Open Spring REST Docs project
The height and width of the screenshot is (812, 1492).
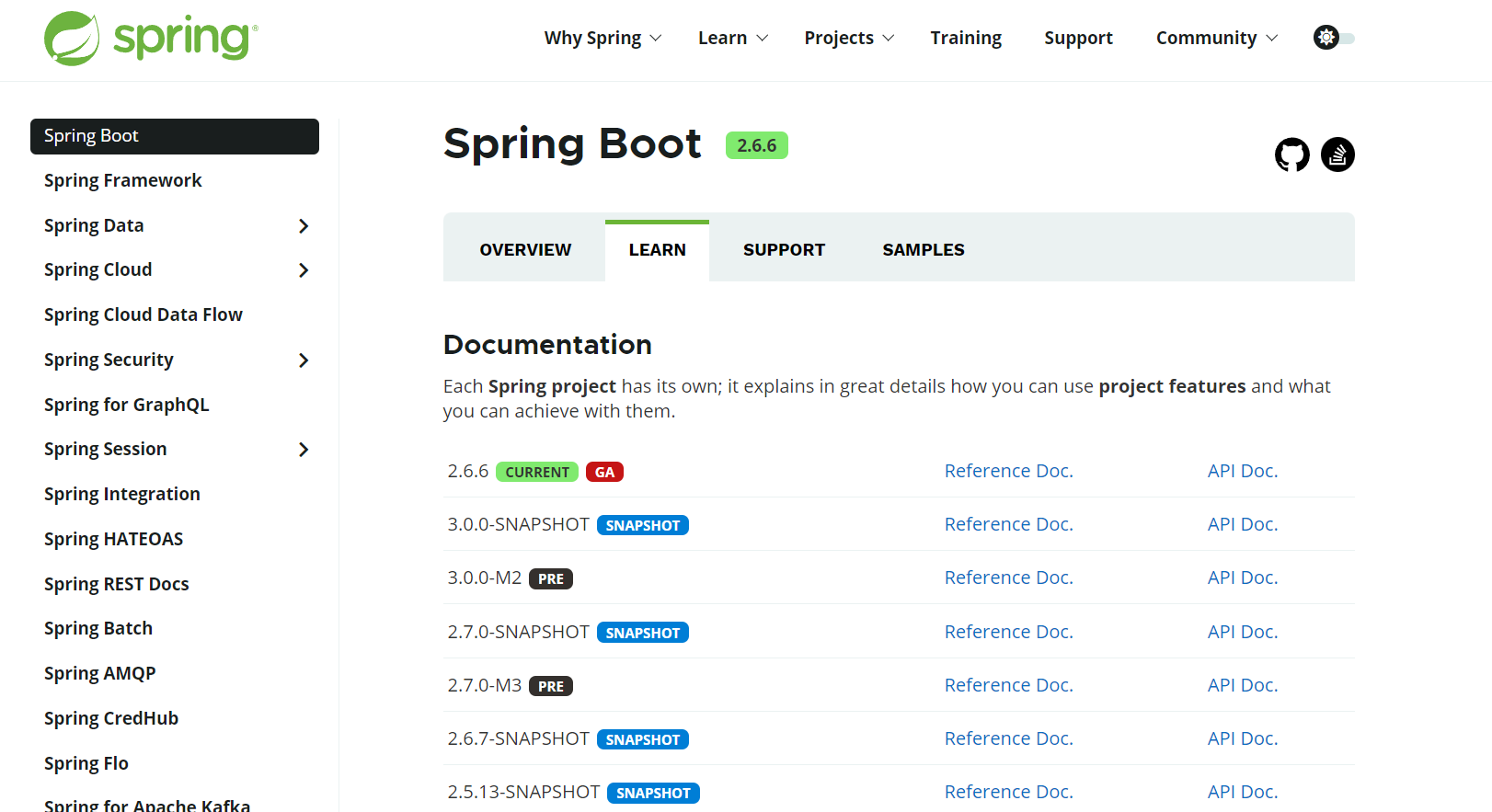point(117,585)
